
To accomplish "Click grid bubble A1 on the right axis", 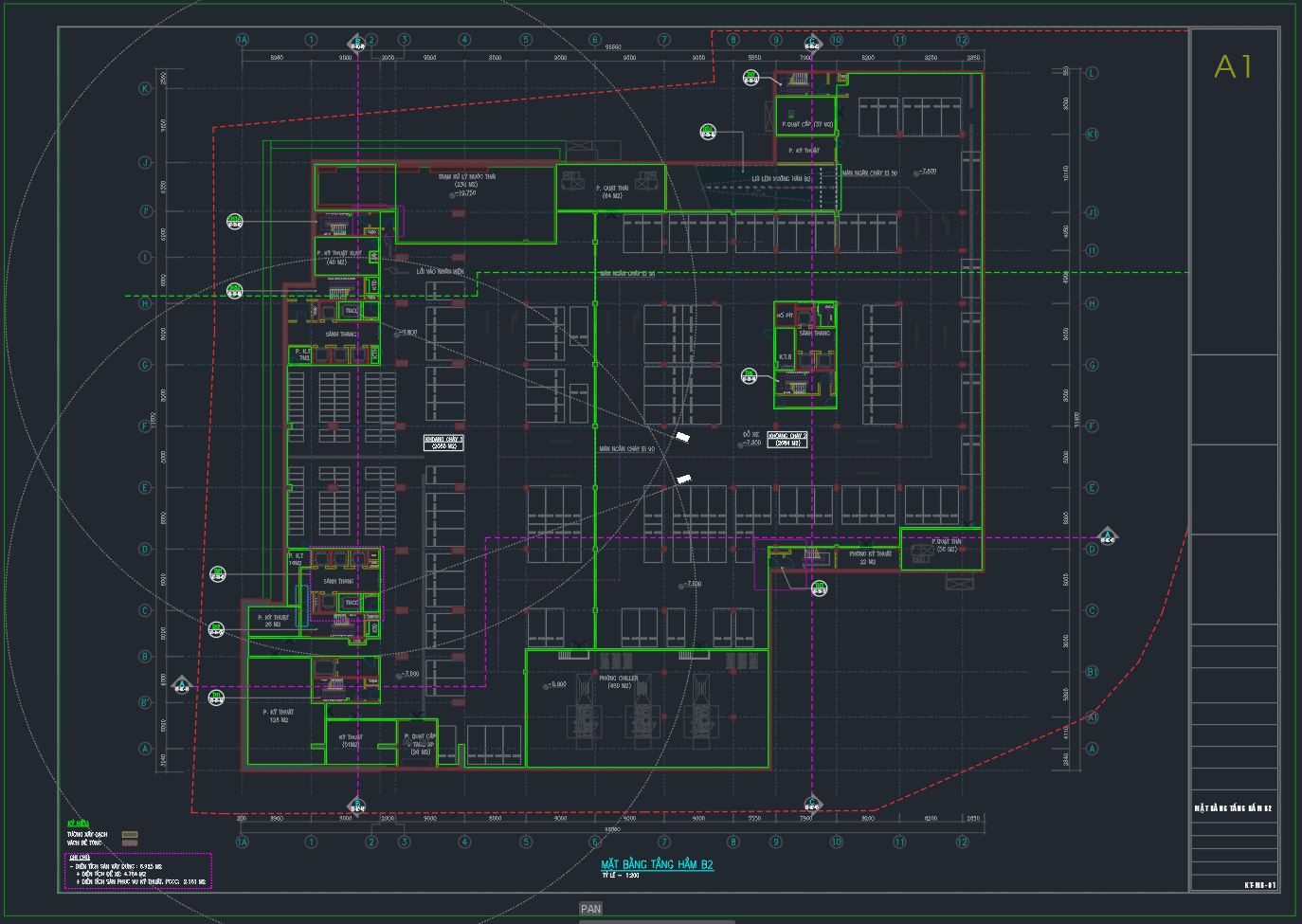I will point(1092,717).
